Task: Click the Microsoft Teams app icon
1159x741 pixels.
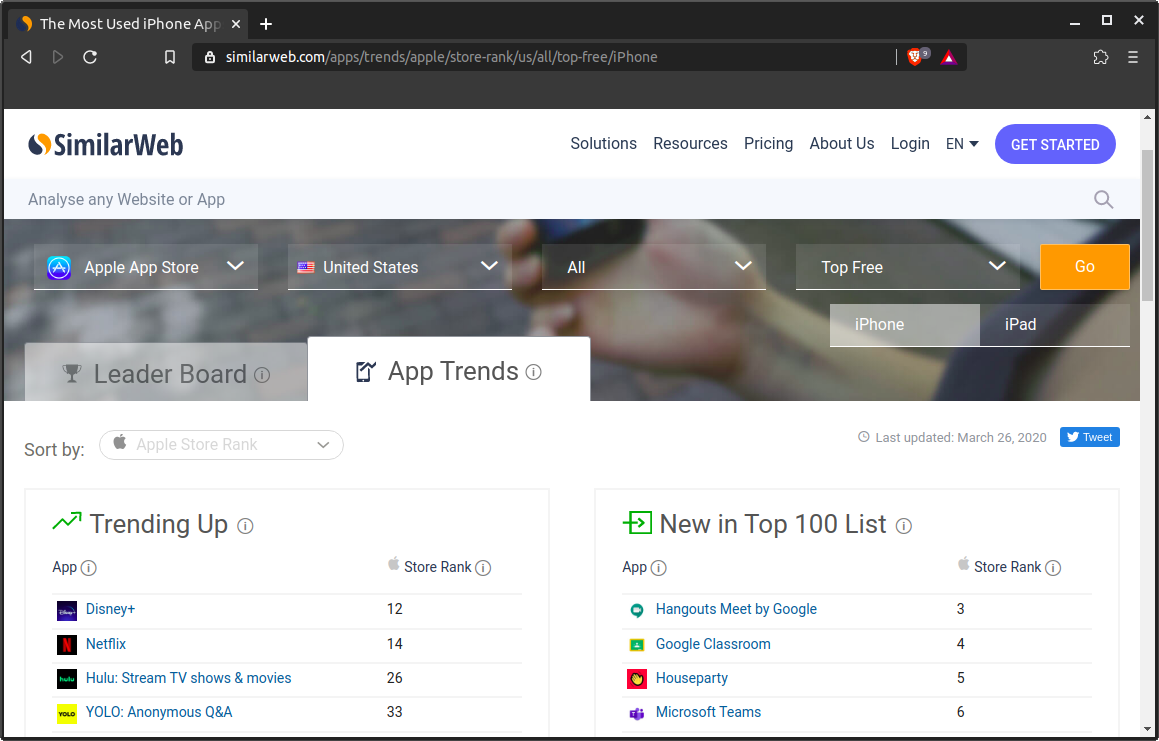Action: click(x=636, y=714)
